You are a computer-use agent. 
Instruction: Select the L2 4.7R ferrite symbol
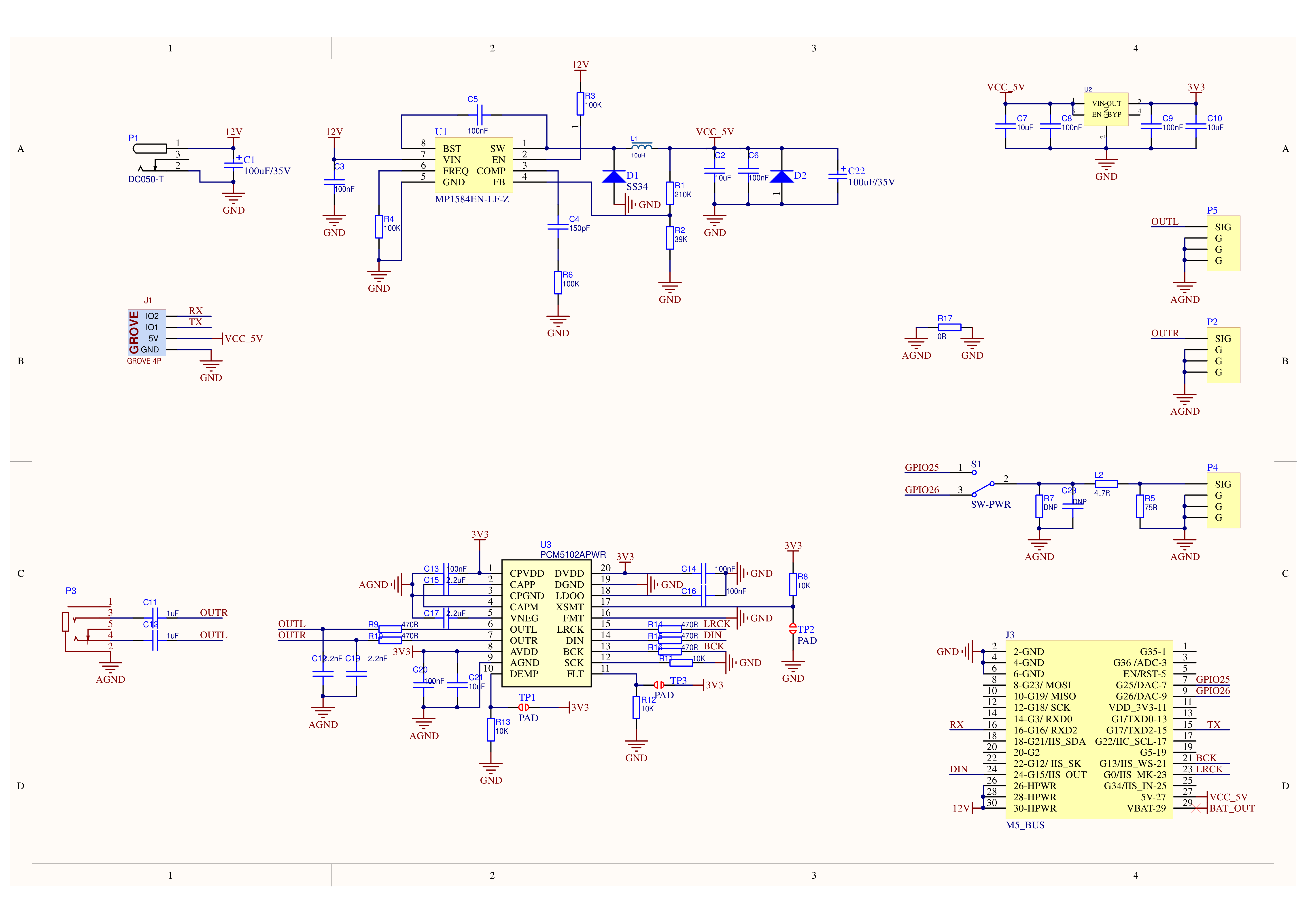pos(1106,484)
